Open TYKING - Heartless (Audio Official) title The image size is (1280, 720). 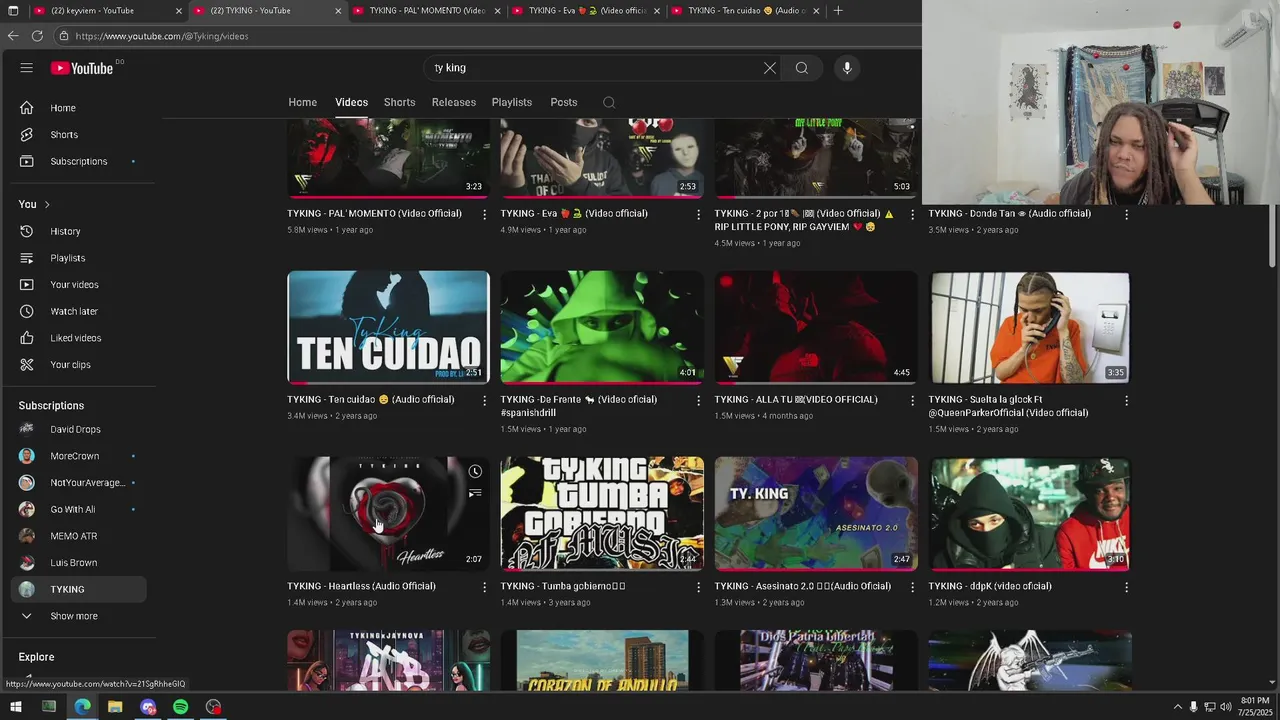[x=361, y=586]
